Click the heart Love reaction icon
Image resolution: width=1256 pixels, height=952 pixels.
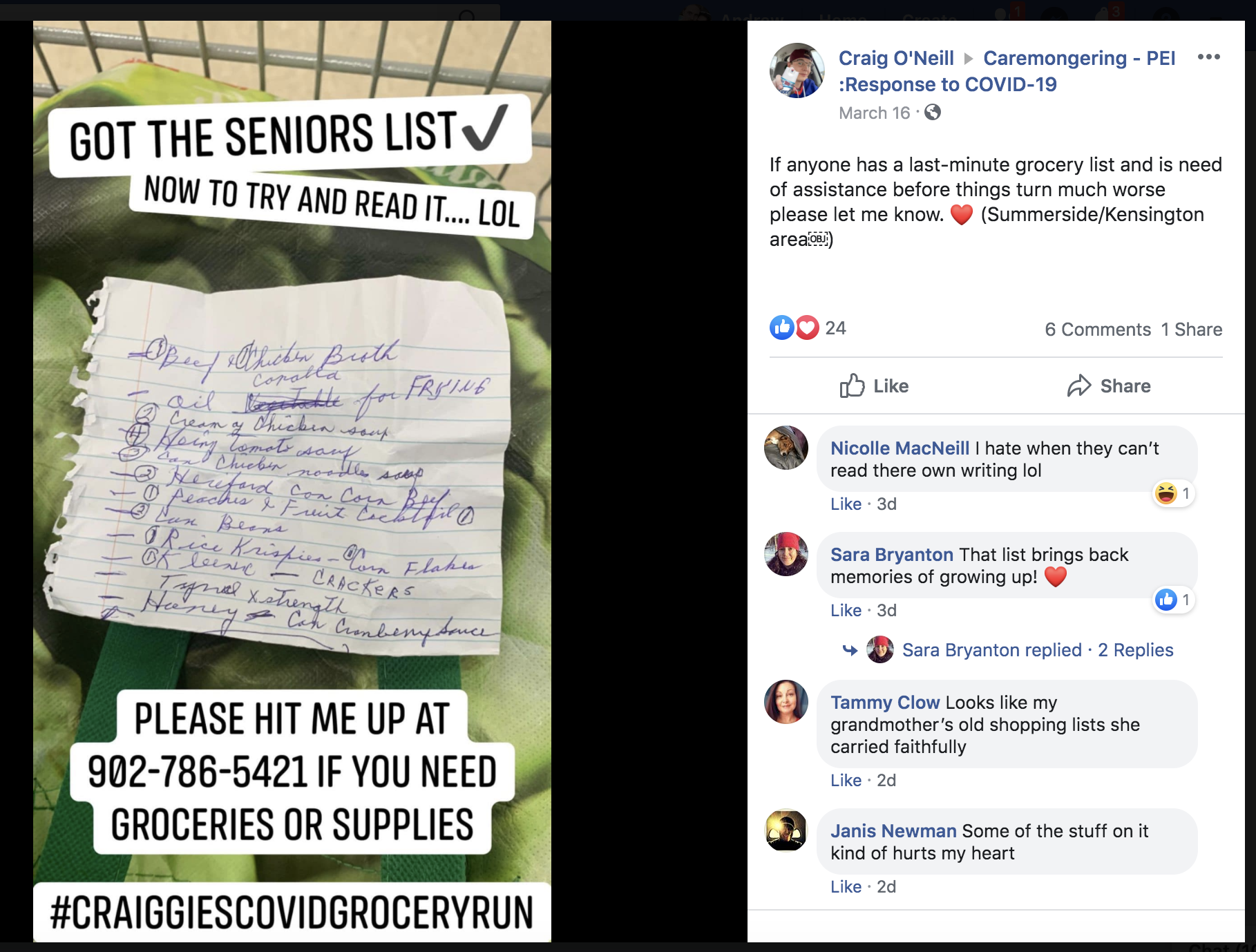807,327
